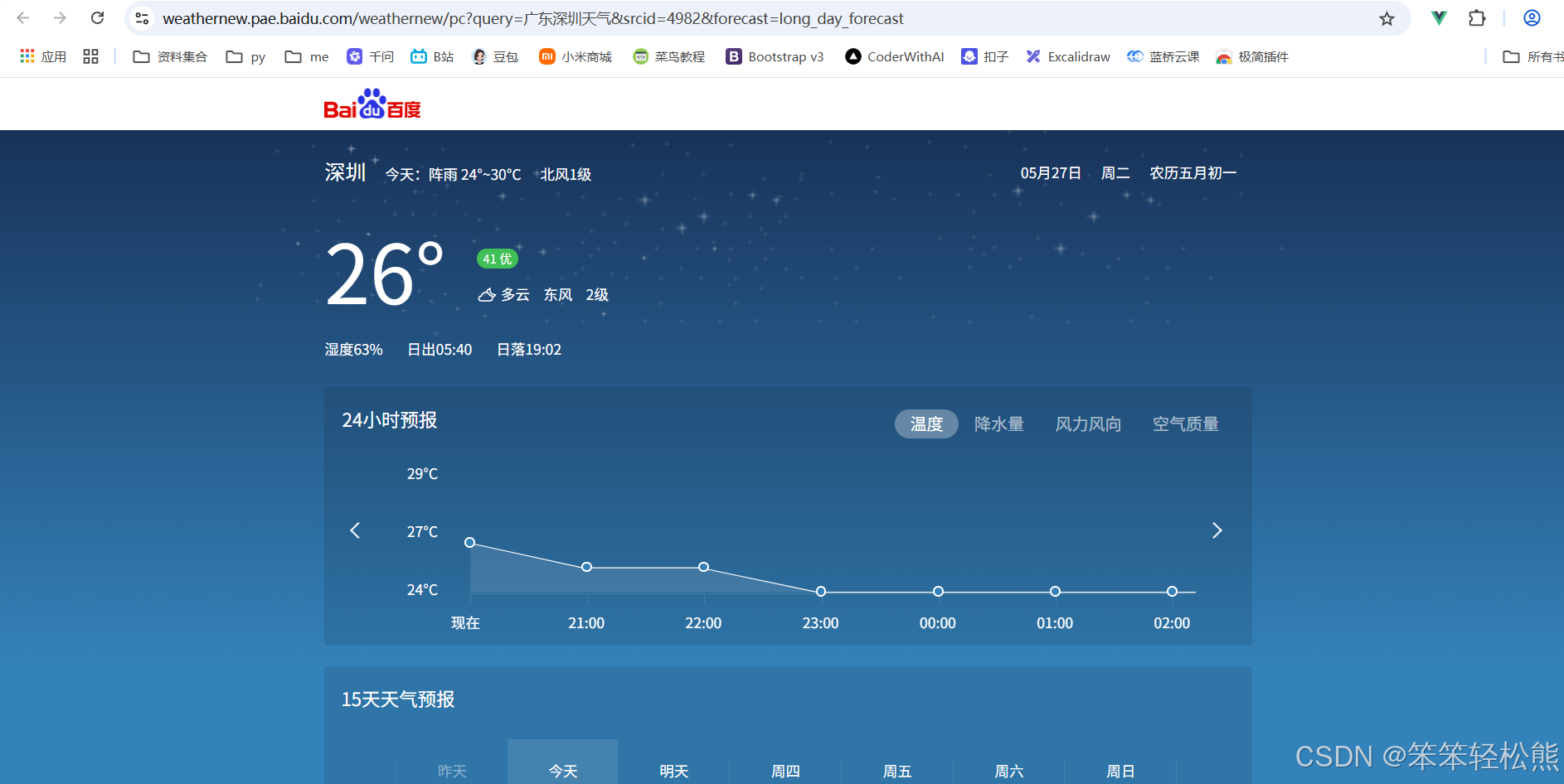1564x784 pixels.
Task: Open the 极简插件 bookmark
Action: coord(1252,56)
